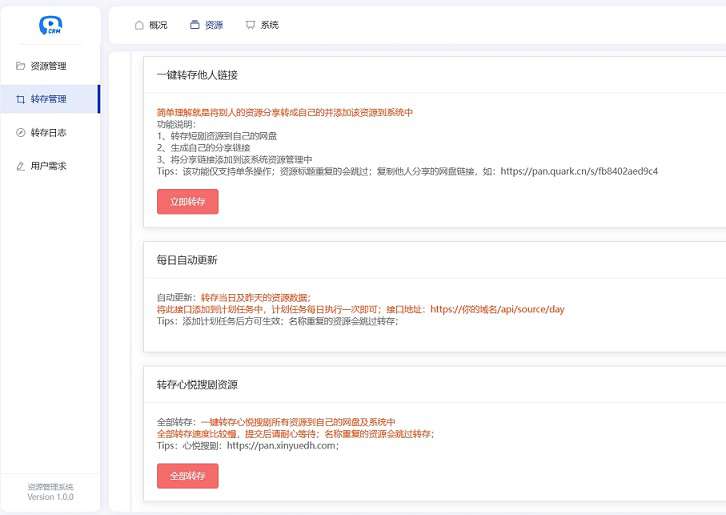Select the 转存管理 sidebar item
Screen dimensions: 726x515
pyautogui.click(x=48, y=99)
